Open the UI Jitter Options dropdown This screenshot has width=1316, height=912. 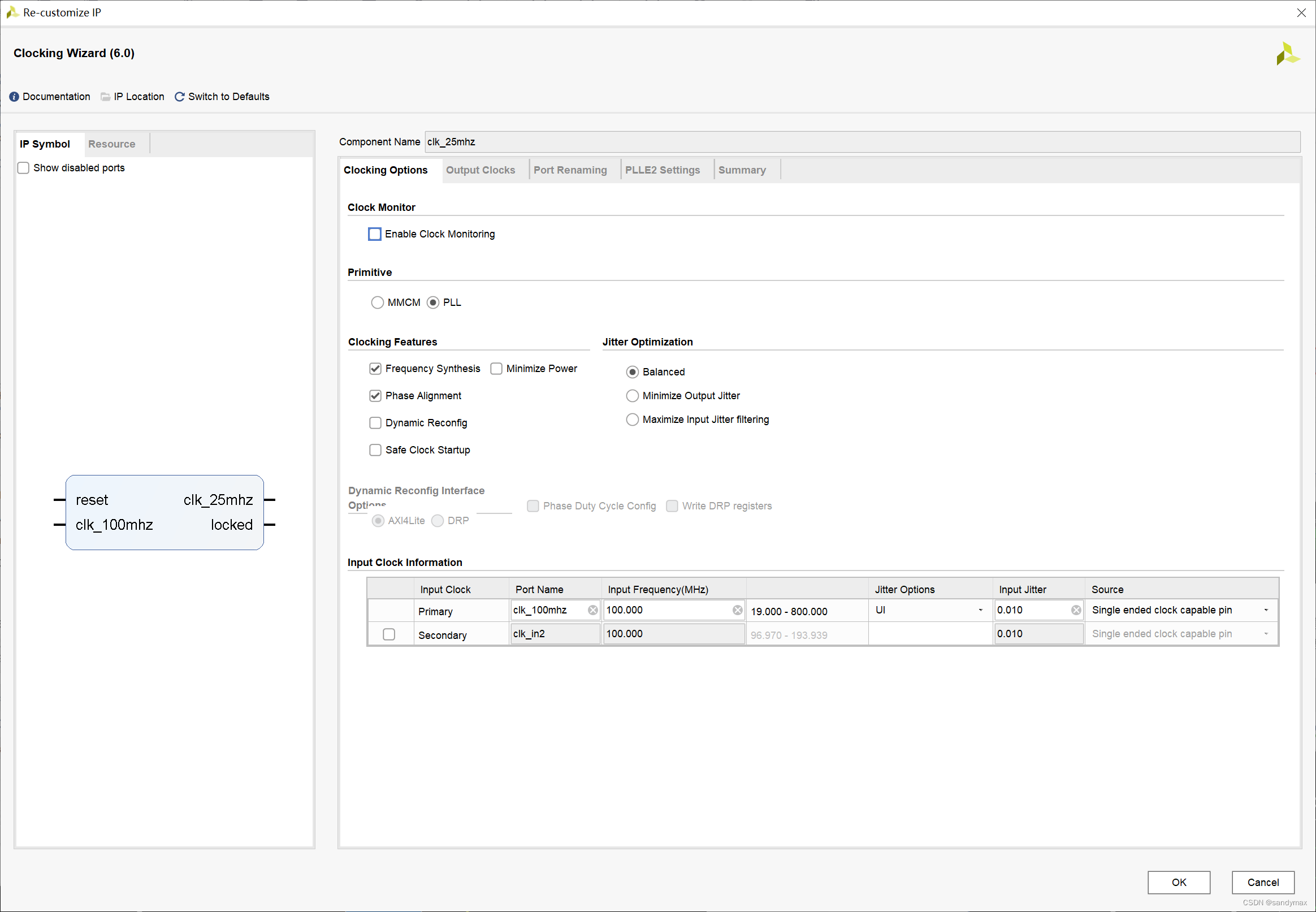[929, 610]
